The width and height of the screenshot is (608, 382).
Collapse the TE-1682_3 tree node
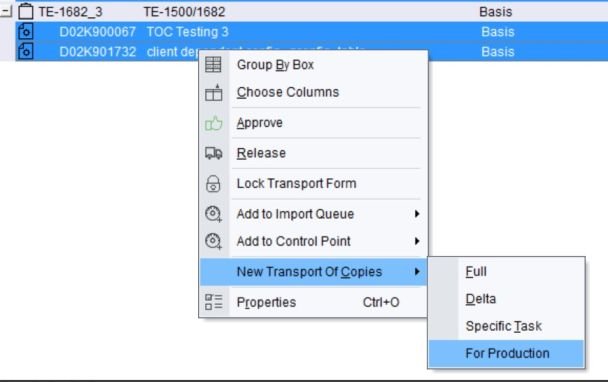[x=6, y=12]
